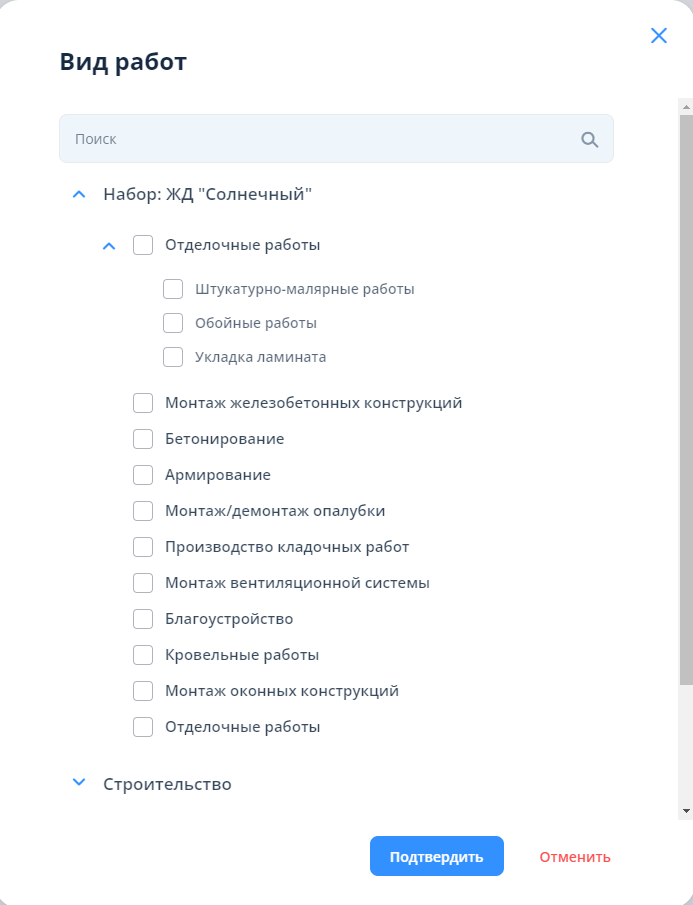
Task: Collapse the Набор: ЖД "Солнечный" group
Action: (79, 195)
